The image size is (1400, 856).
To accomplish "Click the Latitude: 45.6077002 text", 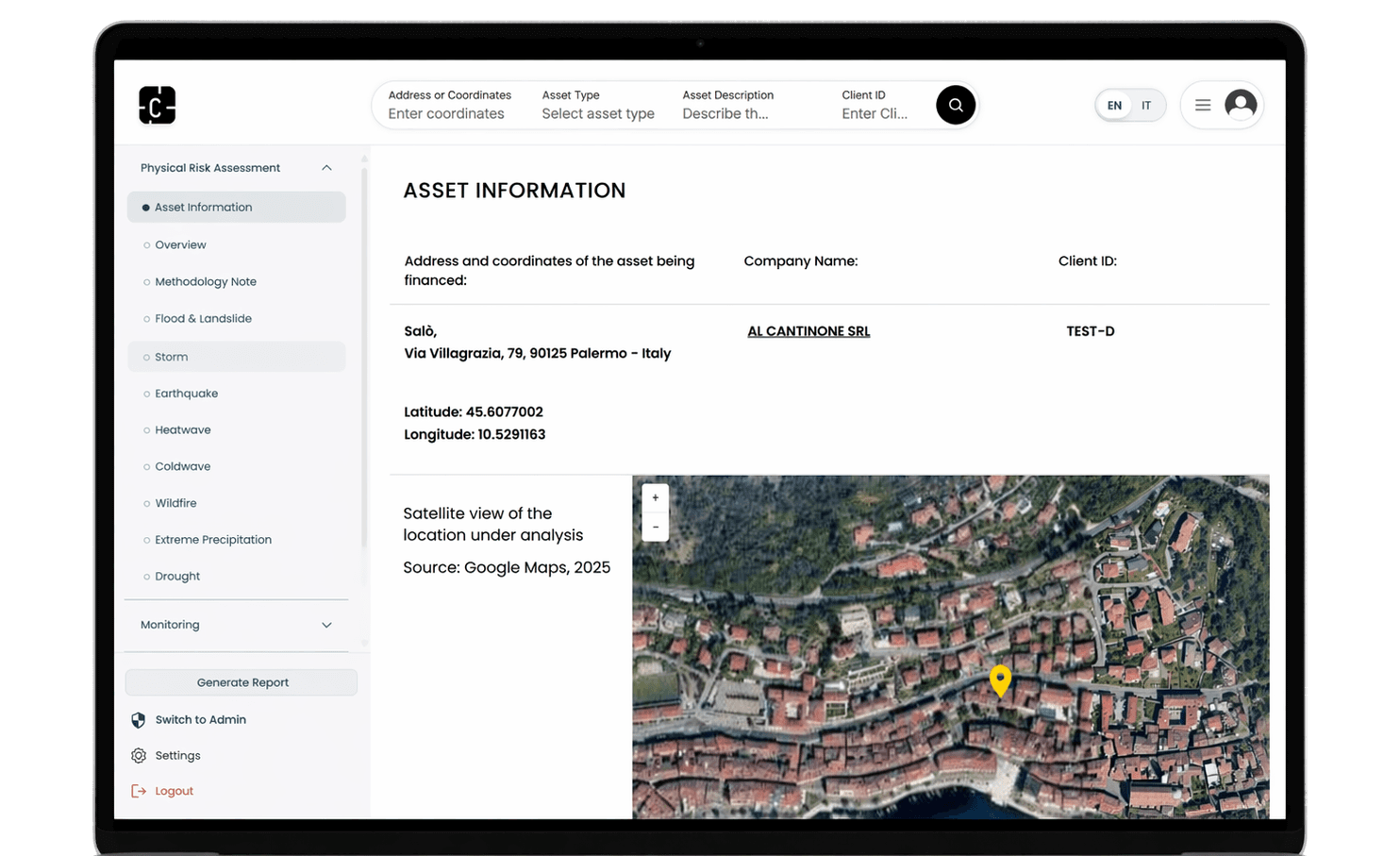I will pos(474,411).
